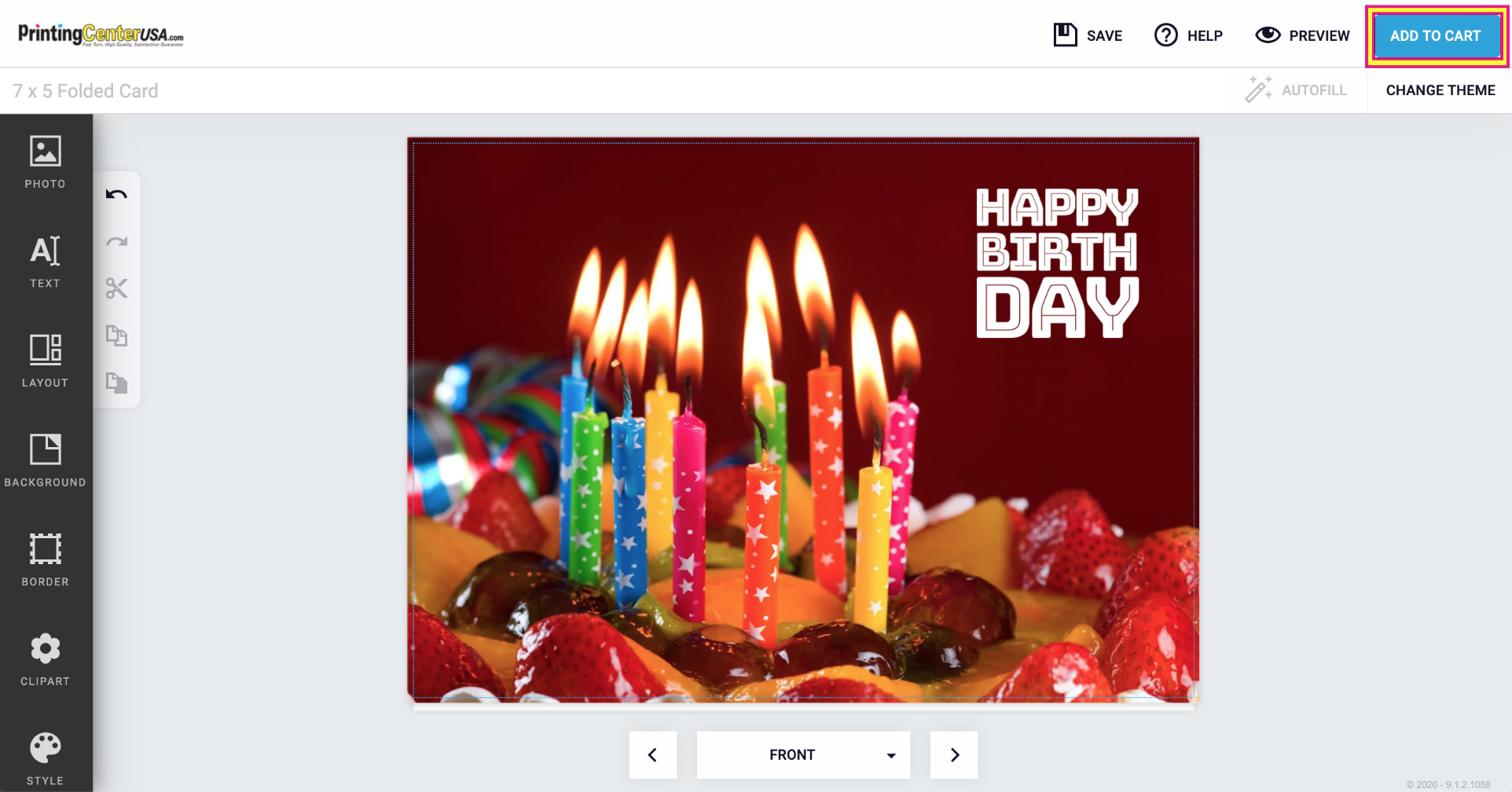Open the Help menu

(x=1188, y=35)
